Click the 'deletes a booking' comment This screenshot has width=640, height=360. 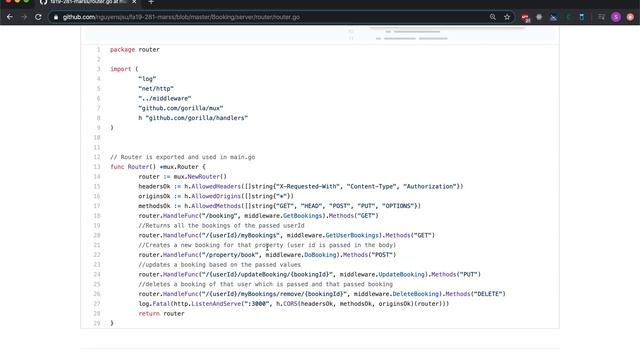point(266,284)
